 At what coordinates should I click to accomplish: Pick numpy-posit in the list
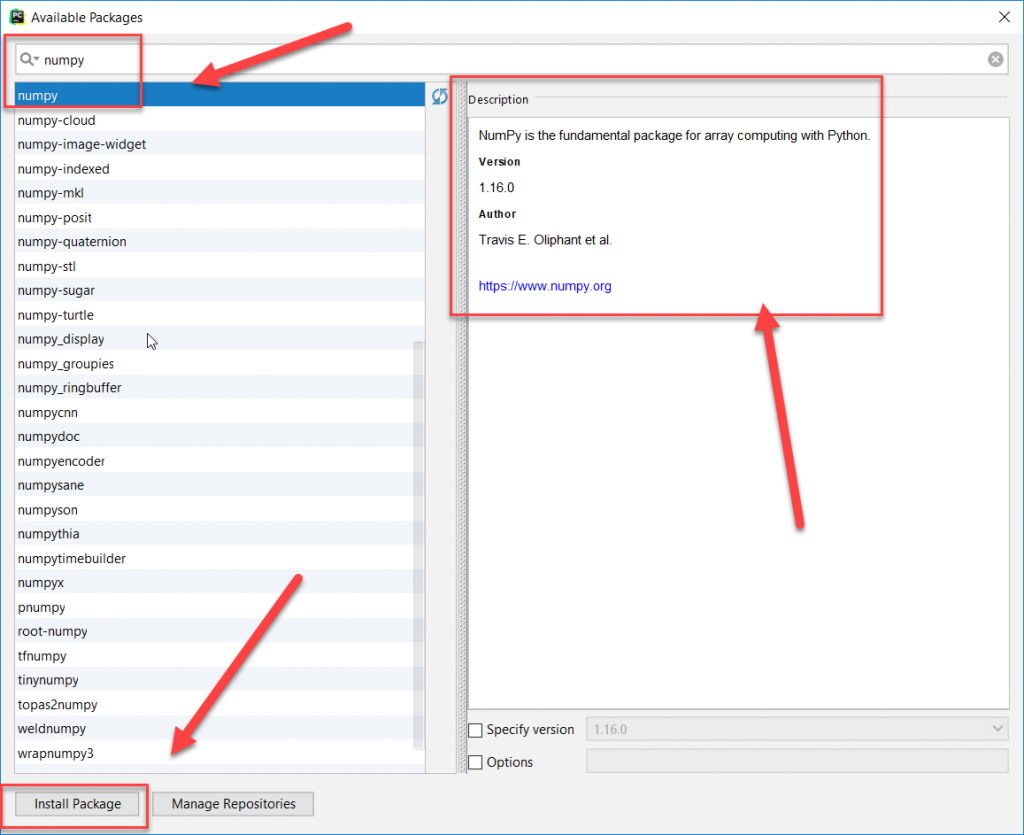coord(220,217)
